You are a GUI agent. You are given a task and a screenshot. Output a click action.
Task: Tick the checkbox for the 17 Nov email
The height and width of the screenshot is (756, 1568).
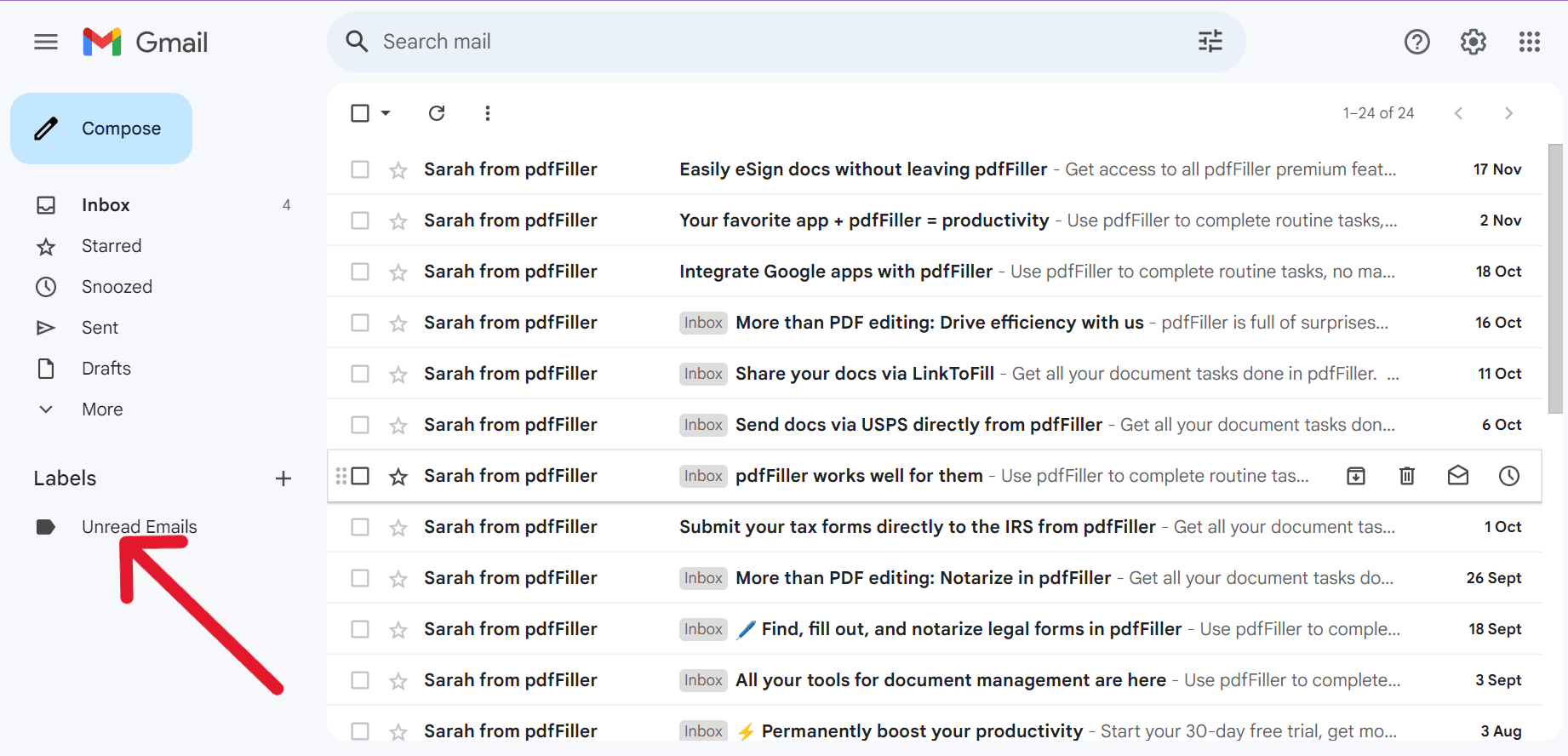coord(360,169)
